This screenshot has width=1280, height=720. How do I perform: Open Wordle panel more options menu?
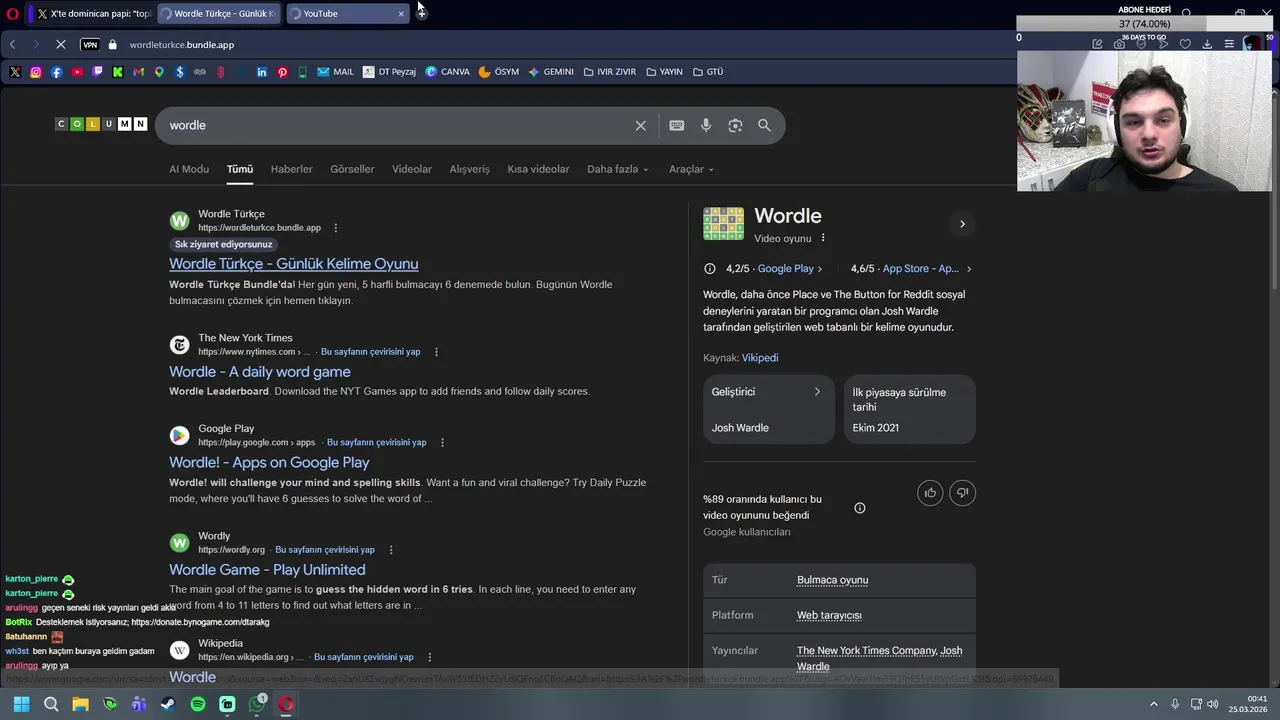click(x=823, y=238)
